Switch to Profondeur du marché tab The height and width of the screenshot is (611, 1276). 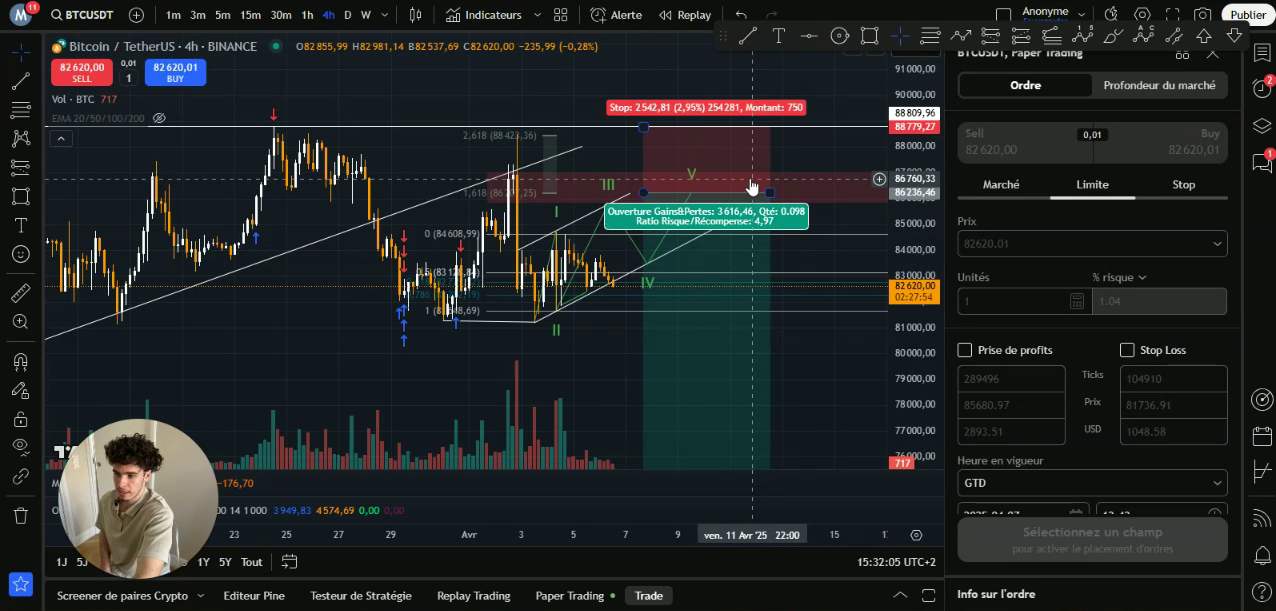coord(1159,85)
